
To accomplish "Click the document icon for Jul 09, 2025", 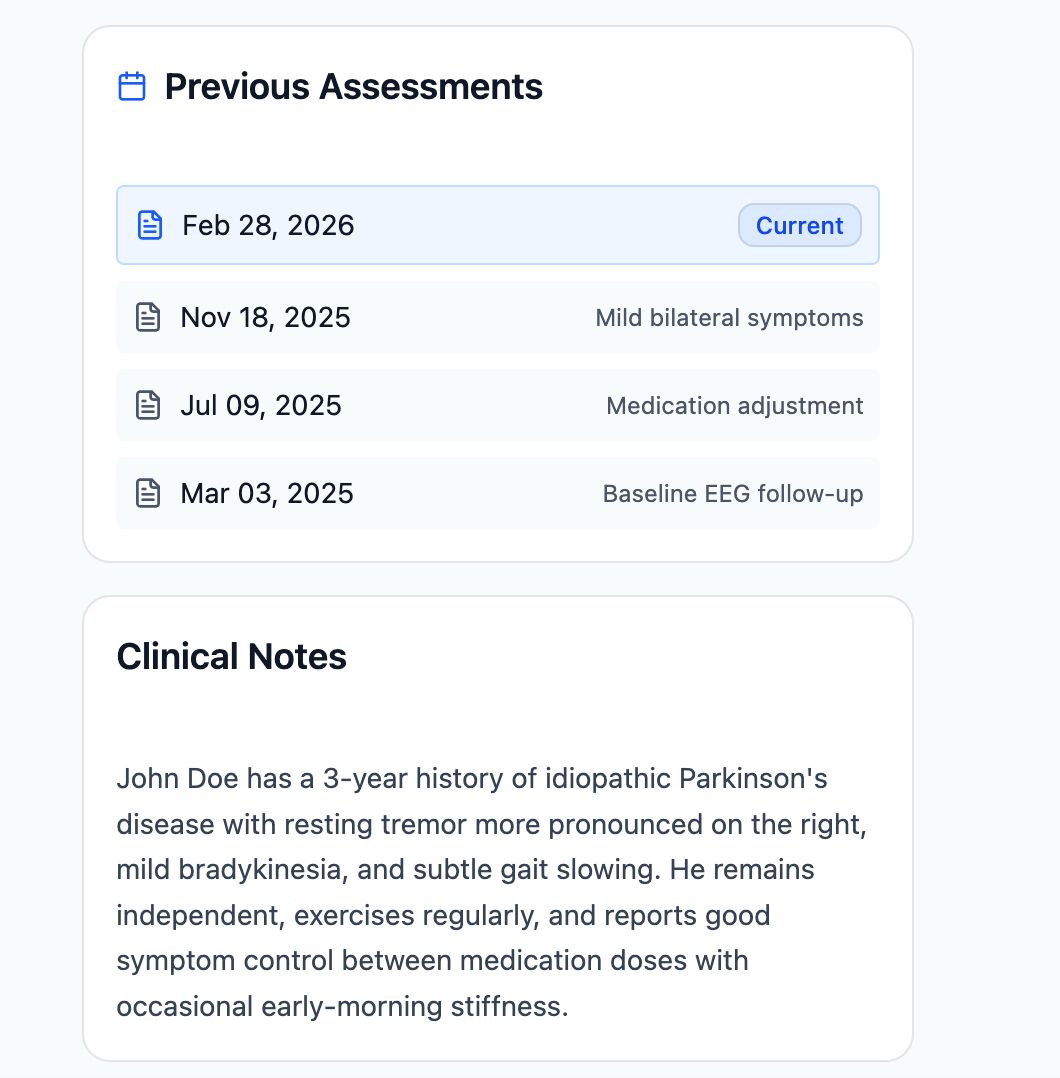I will (148, 406).
